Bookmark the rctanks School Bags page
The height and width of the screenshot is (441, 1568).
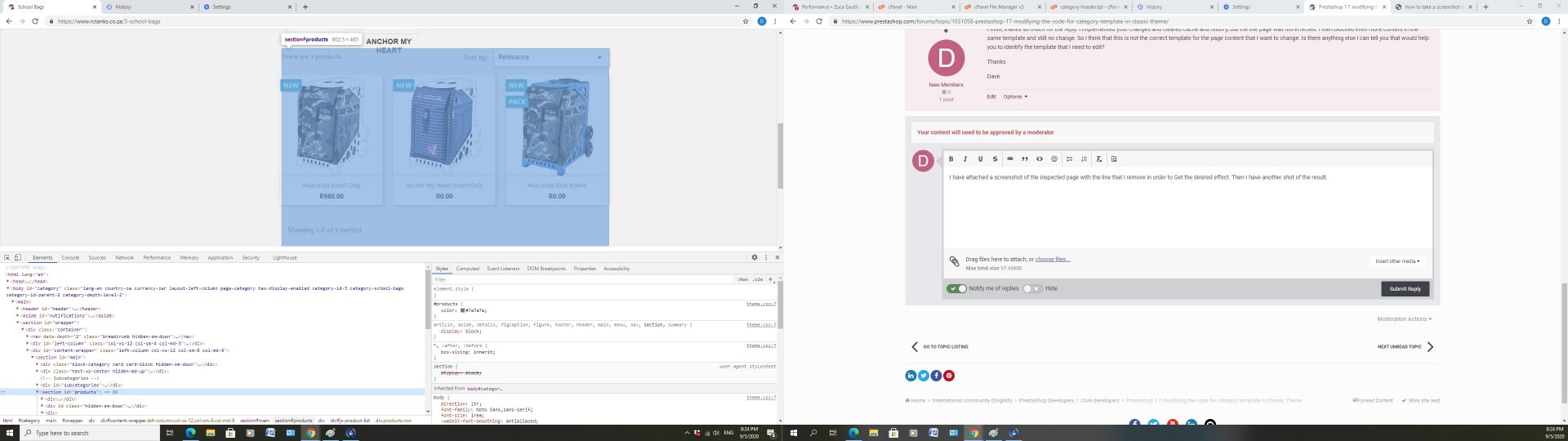coord(746,21)
